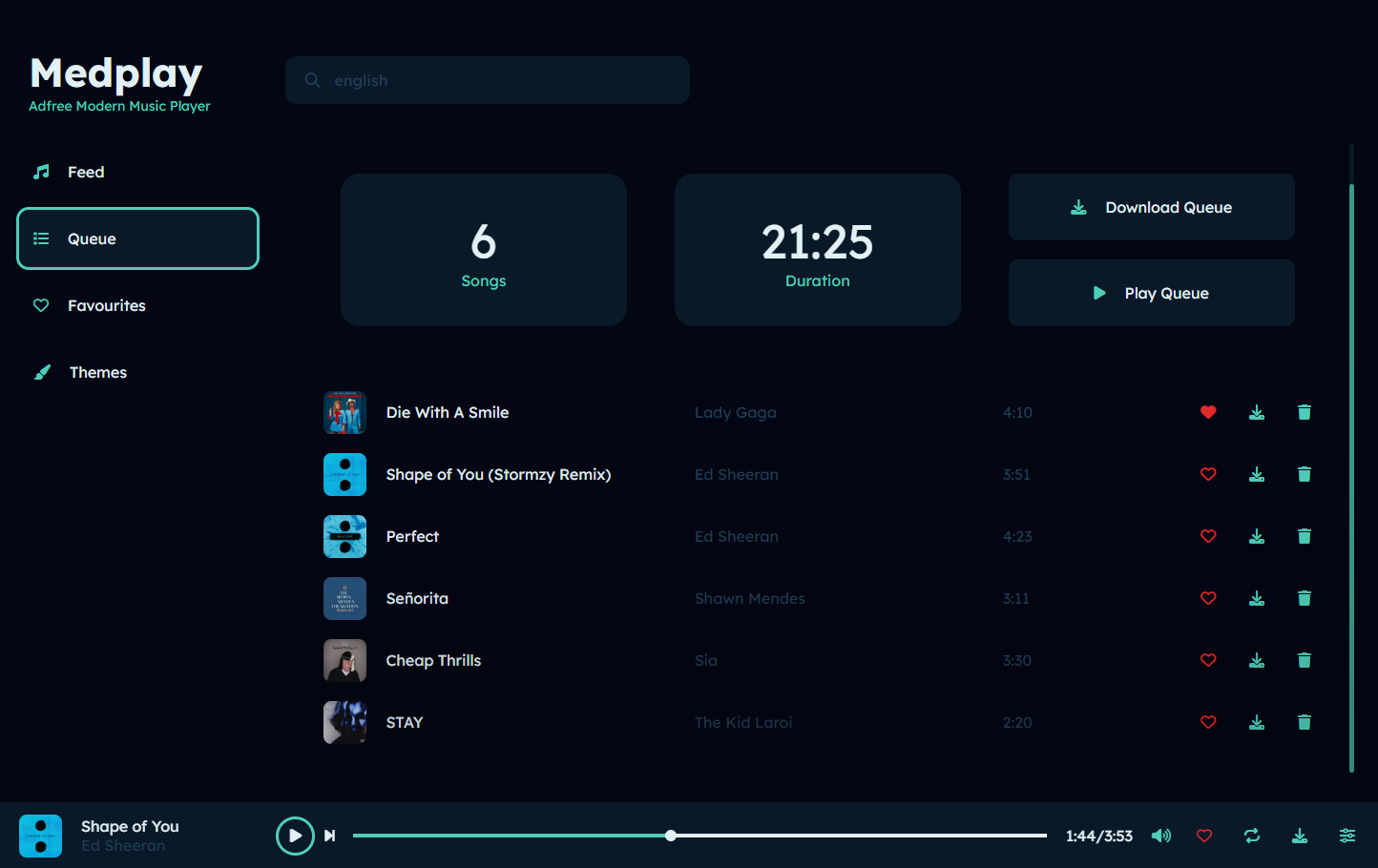
Task: Open the Feed page
Action: pyautogui.click(x=86, y=172)
